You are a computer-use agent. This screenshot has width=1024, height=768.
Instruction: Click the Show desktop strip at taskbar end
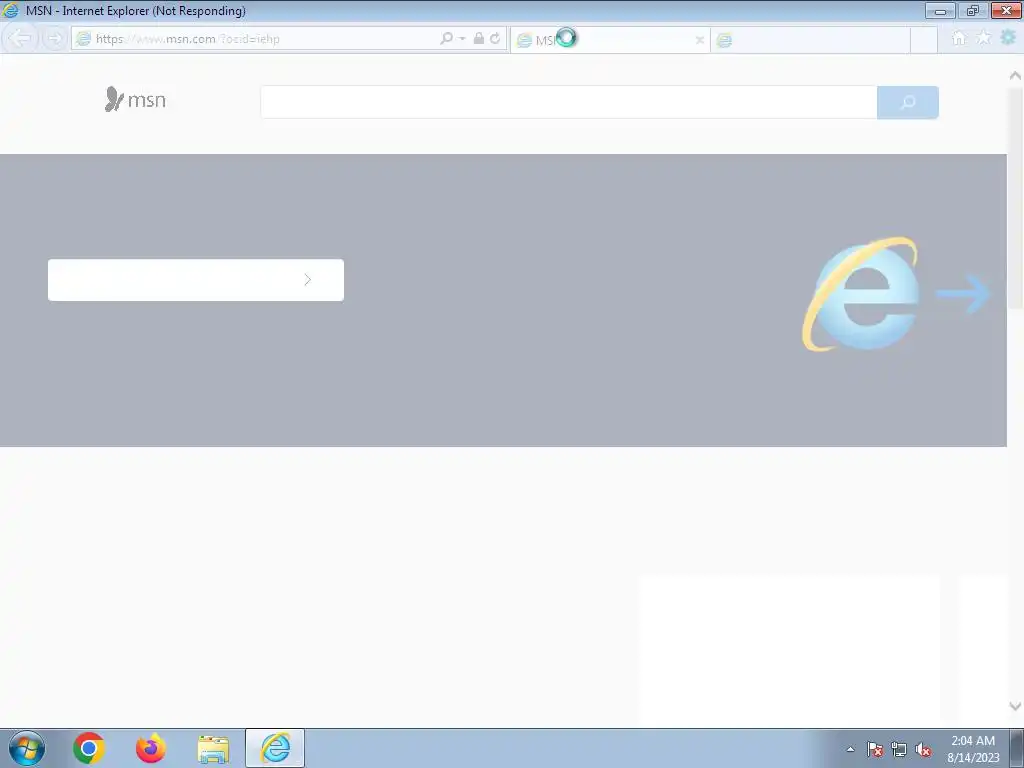click(x=1017, y=748)
